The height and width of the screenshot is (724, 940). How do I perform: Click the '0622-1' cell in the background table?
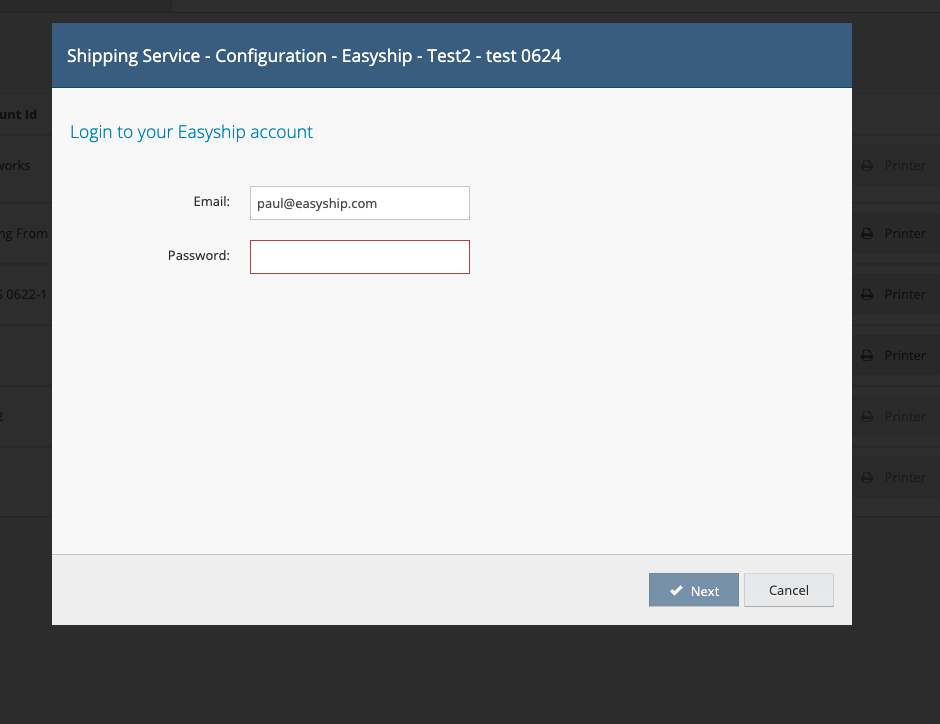(x=23, y=295)
